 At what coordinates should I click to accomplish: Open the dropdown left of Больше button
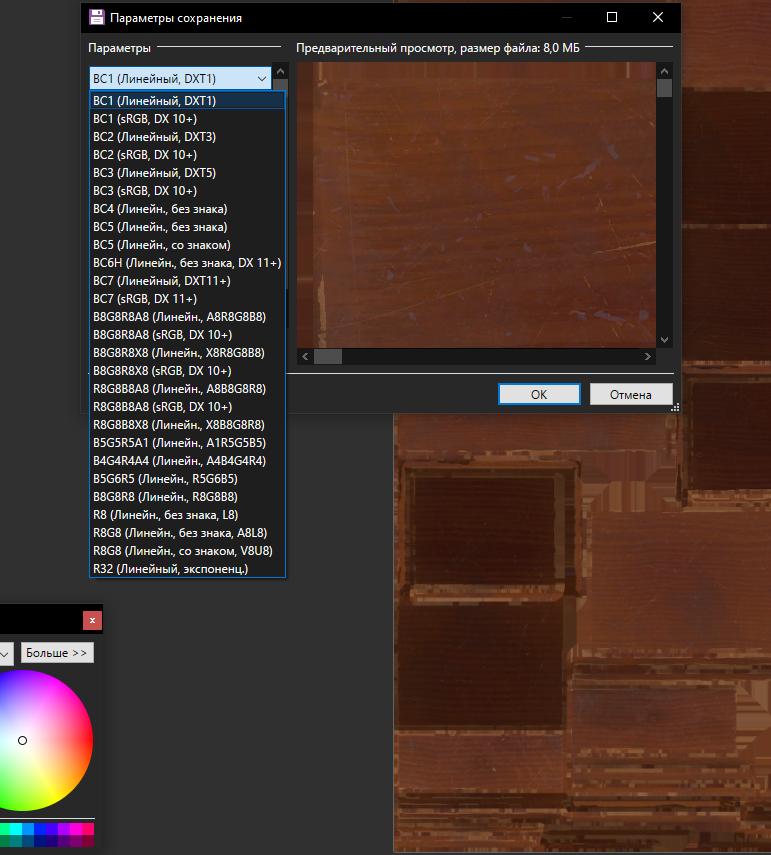coord(5,653)
